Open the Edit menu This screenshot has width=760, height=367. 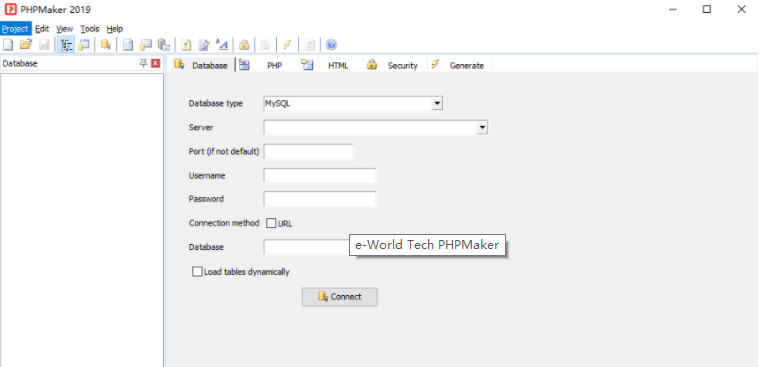click(42, 29)
